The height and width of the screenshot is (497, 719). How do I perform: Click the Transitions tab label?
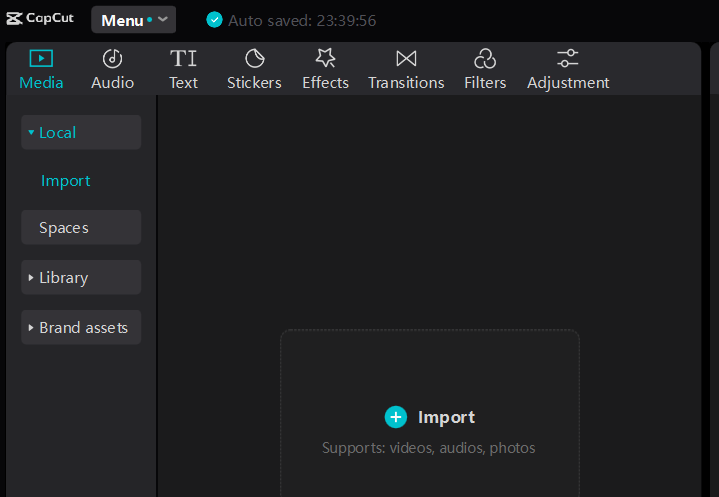406,83
